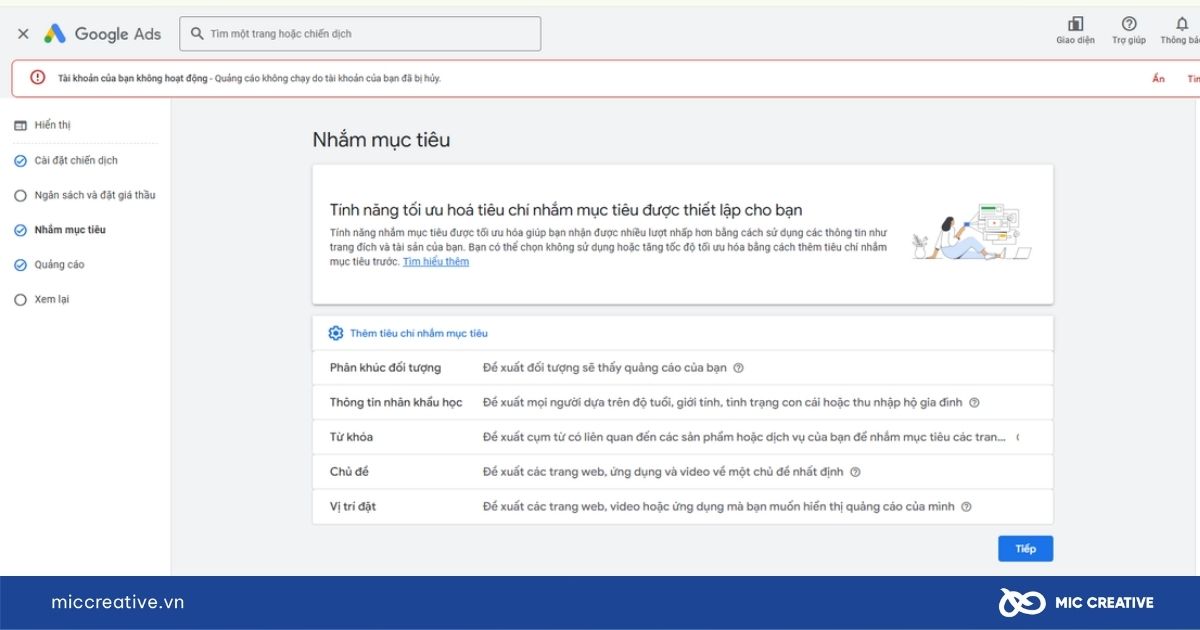Click circle icon beside Ngân sách và đặt giá thầu
This screenshot has height=630, width=1200.
pos(20,195)
